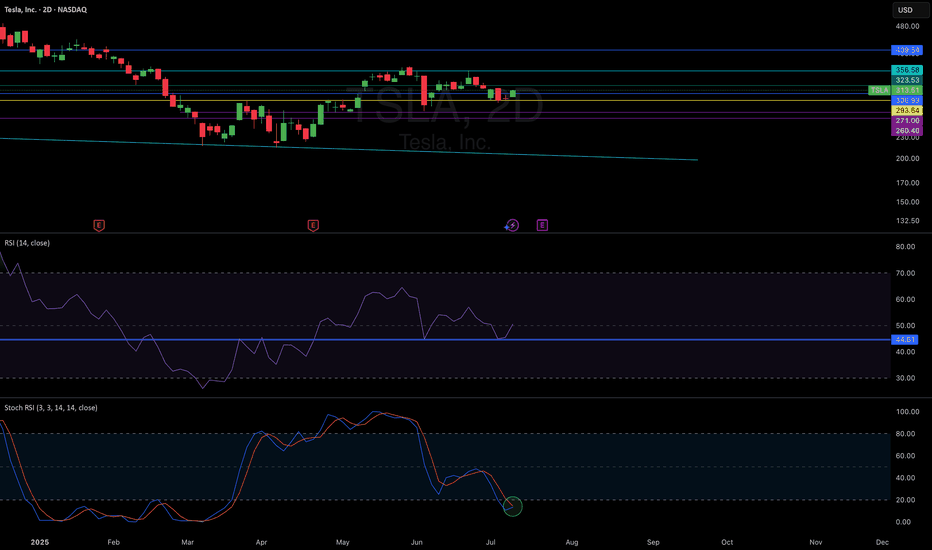Click the RSI axis 70.00 tick

905,274
